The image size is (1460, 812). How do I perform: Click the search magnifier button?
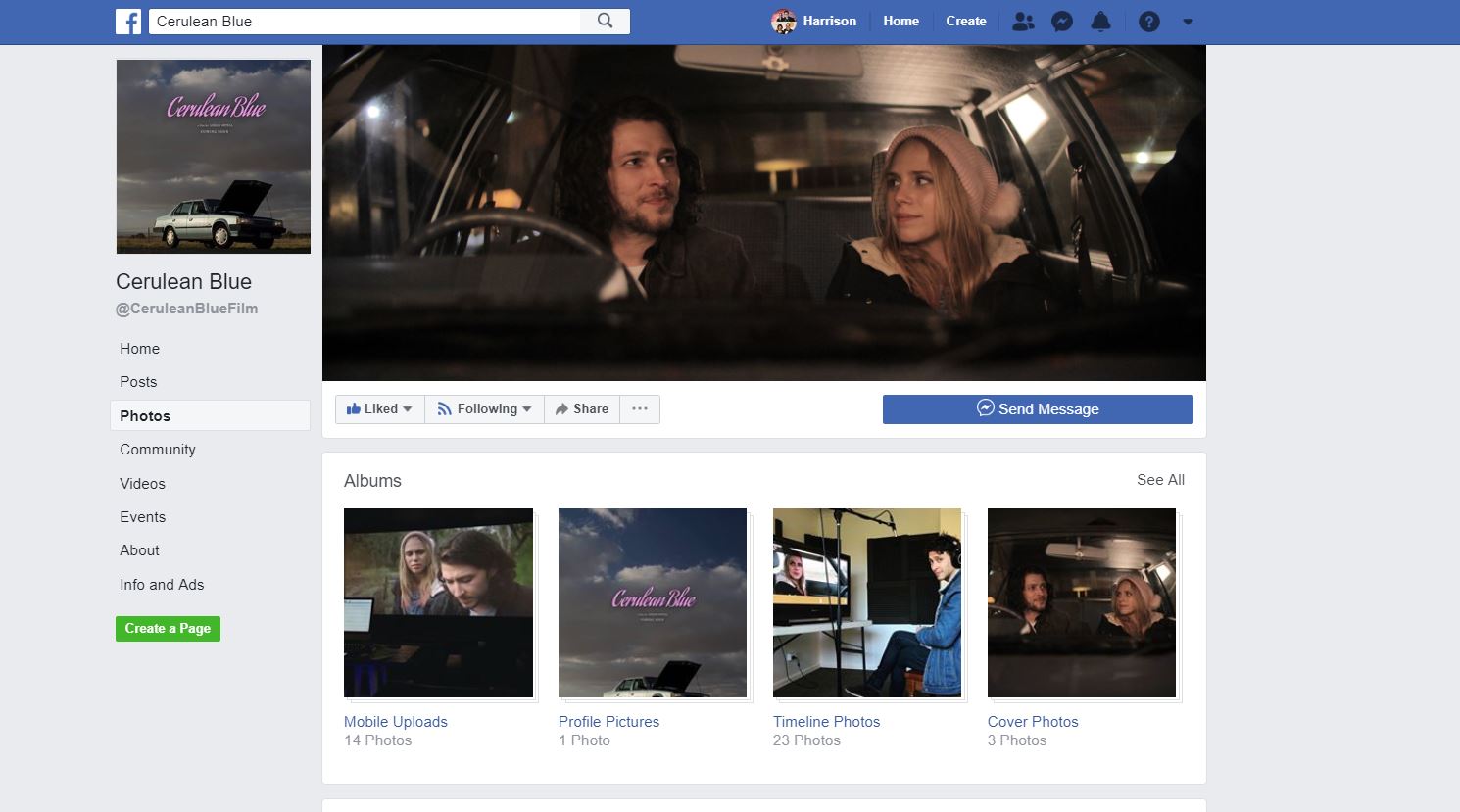tap(606, 21)
